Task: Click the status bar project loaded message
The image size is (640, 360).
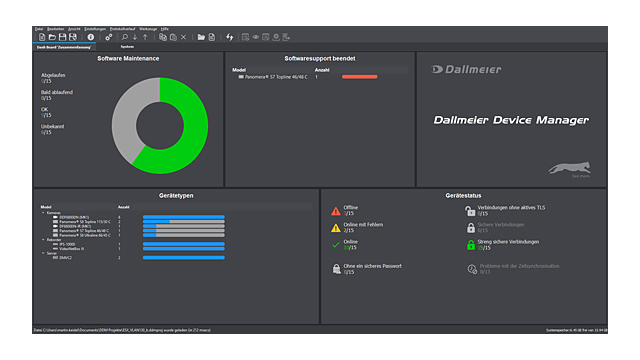Action: (122, 330)
